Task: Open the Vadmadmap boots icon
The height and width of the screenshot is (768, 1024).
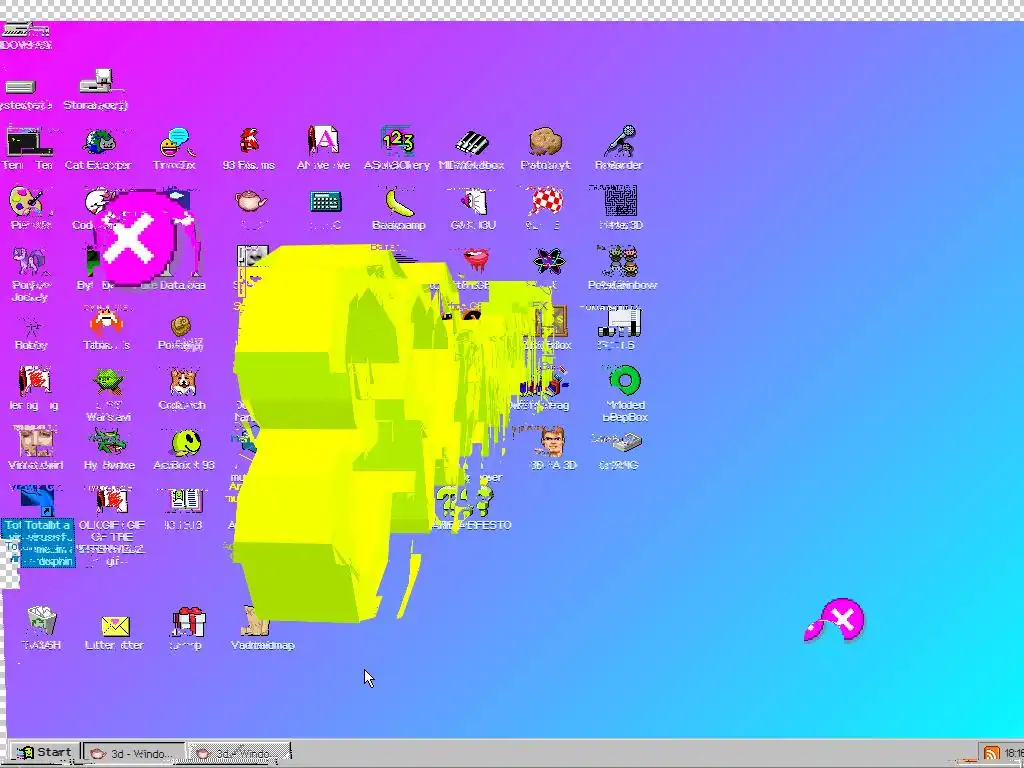Action: click(x=255, y=621)
